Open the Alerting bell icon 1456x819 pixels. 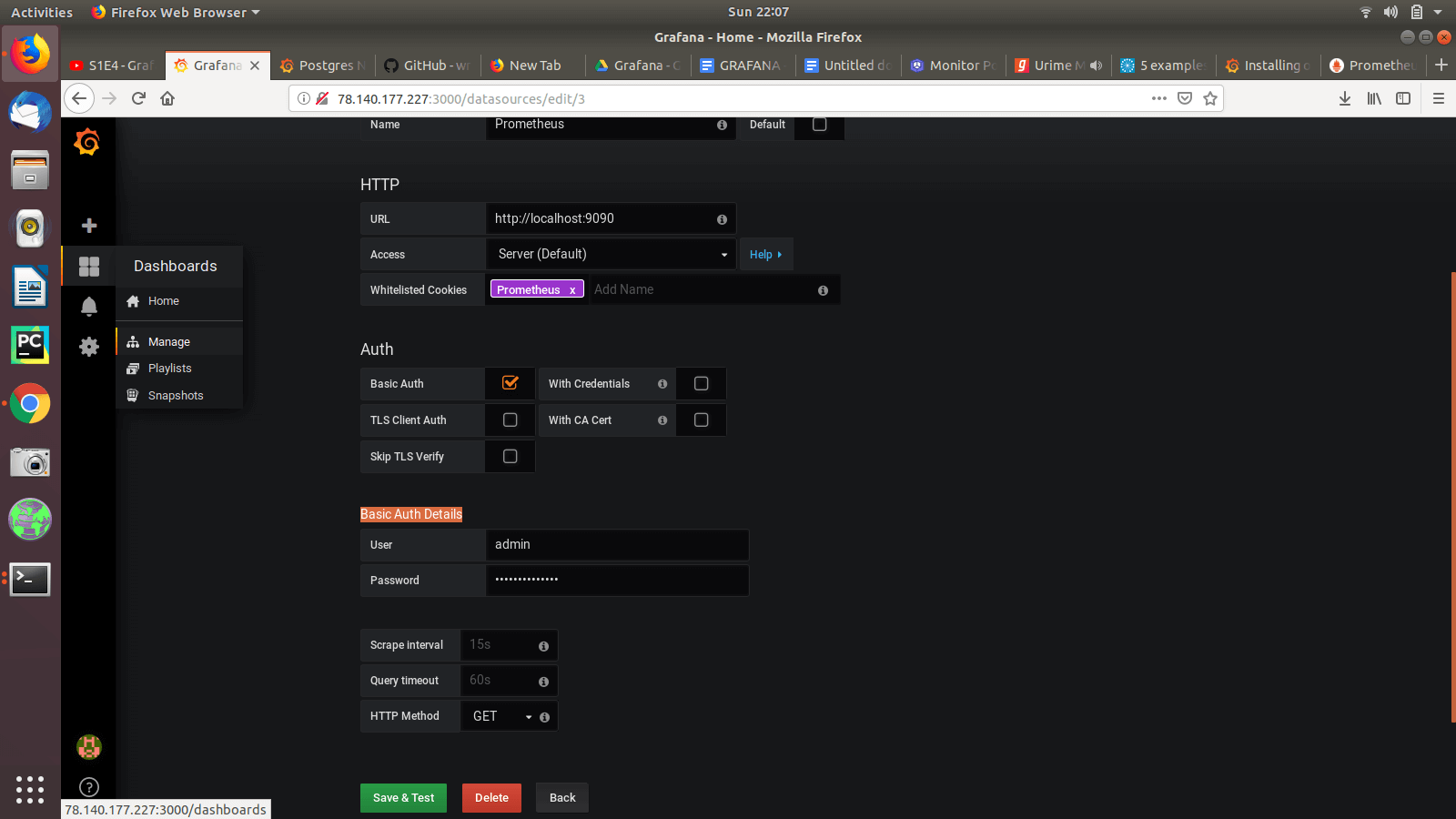(x=89, y=307)
